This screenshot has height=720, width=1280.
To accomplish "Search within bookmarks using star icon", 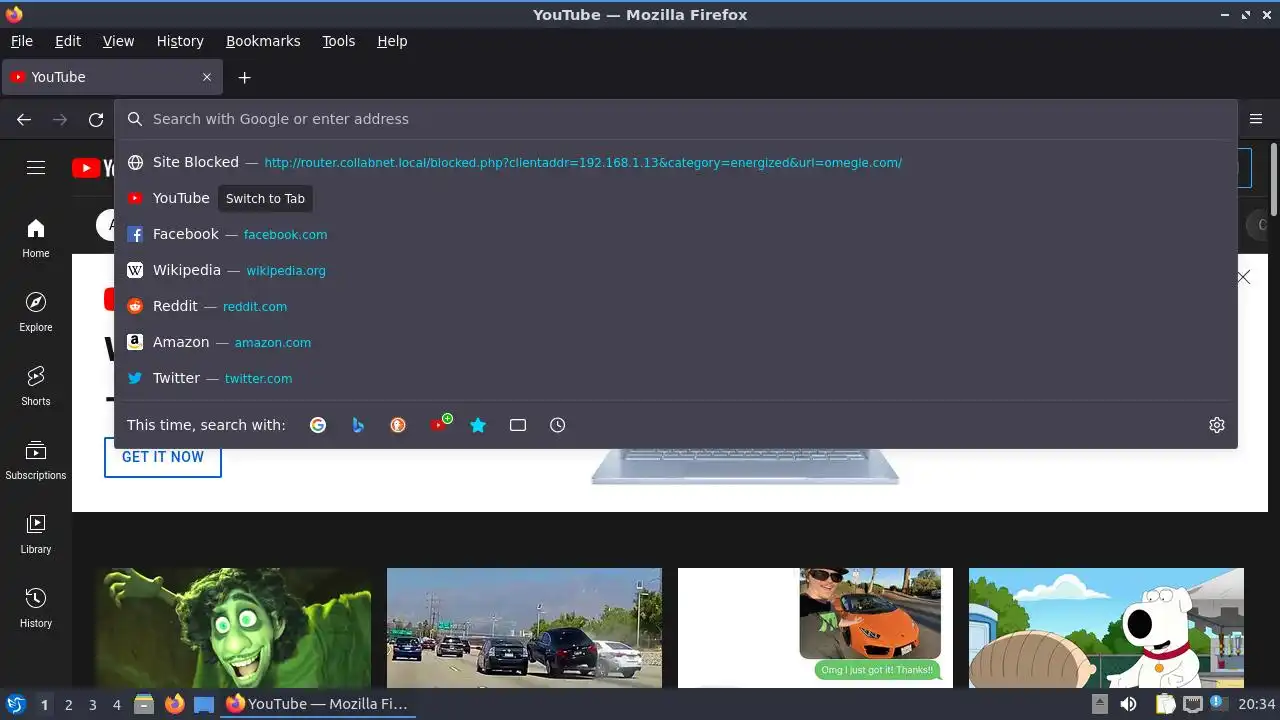I will [478, 425].
